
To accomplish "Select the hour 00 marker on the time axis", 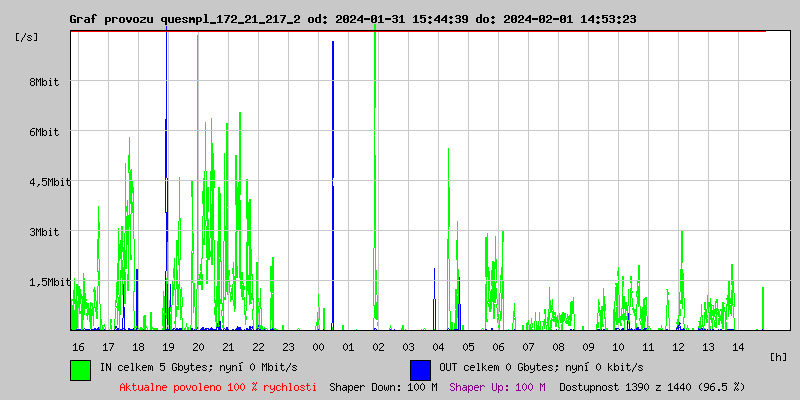I will 318,346.
